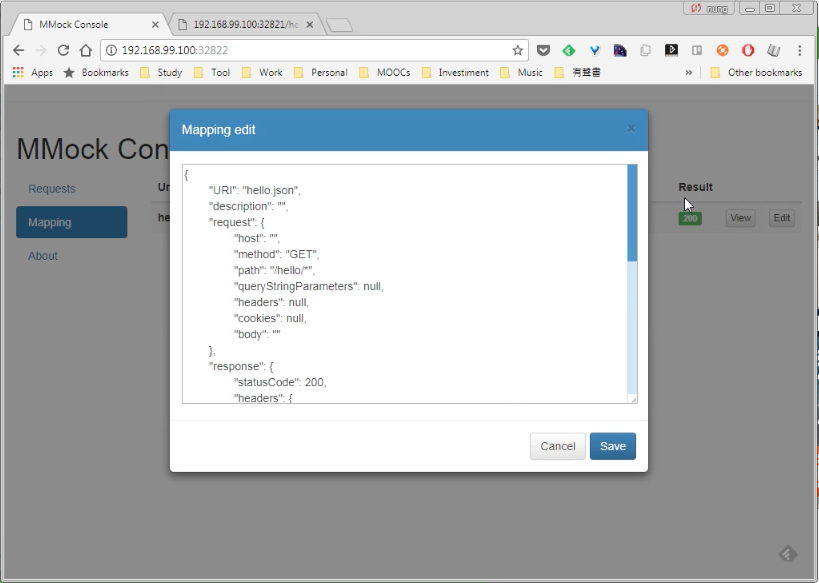The height and width of the screenshot is (583, 819).
Task: Click the "statusCode": 200 line
Action: [280, 382]
